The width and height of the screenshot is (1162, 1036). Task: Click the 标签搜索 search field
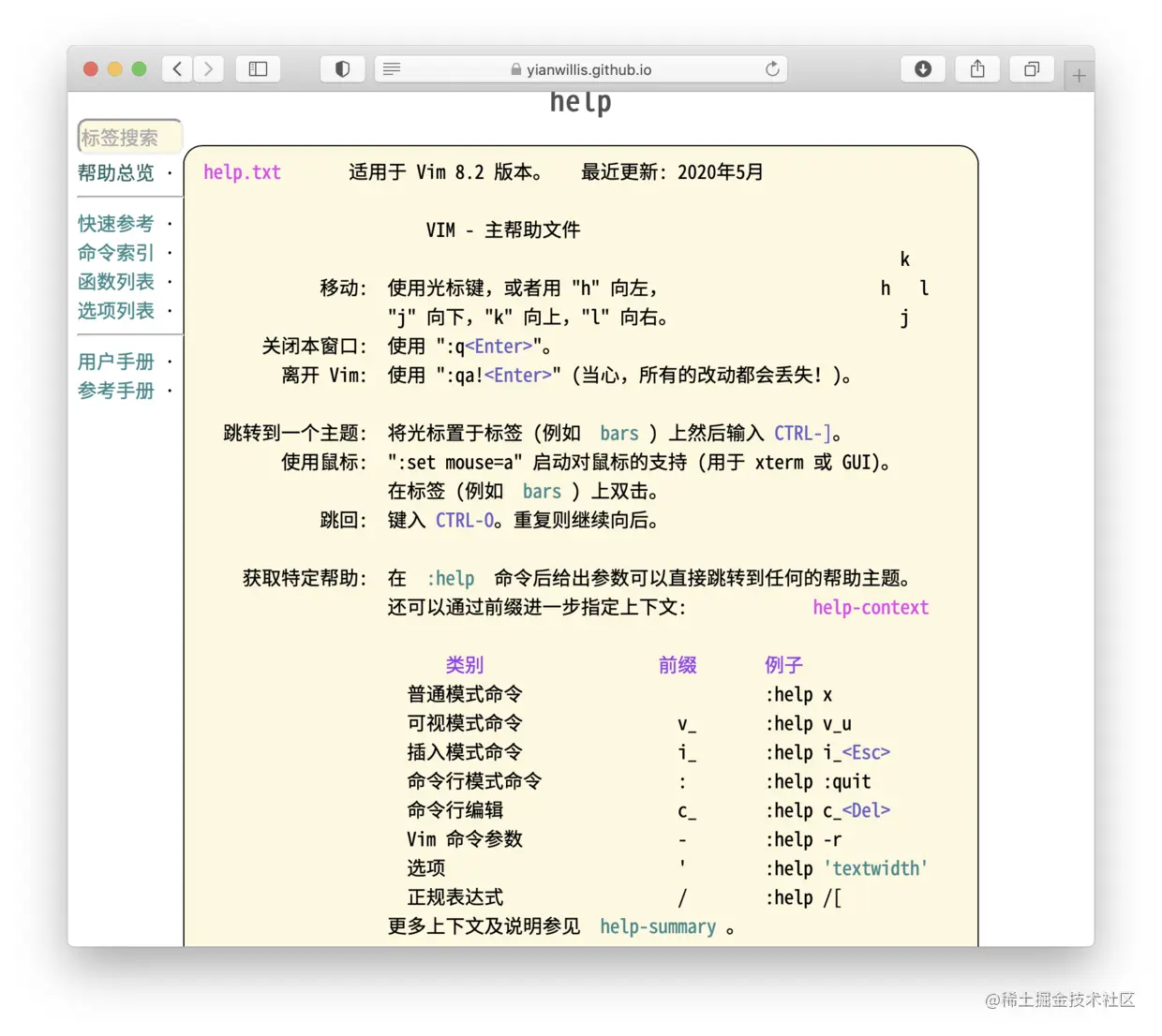point(129,138)
